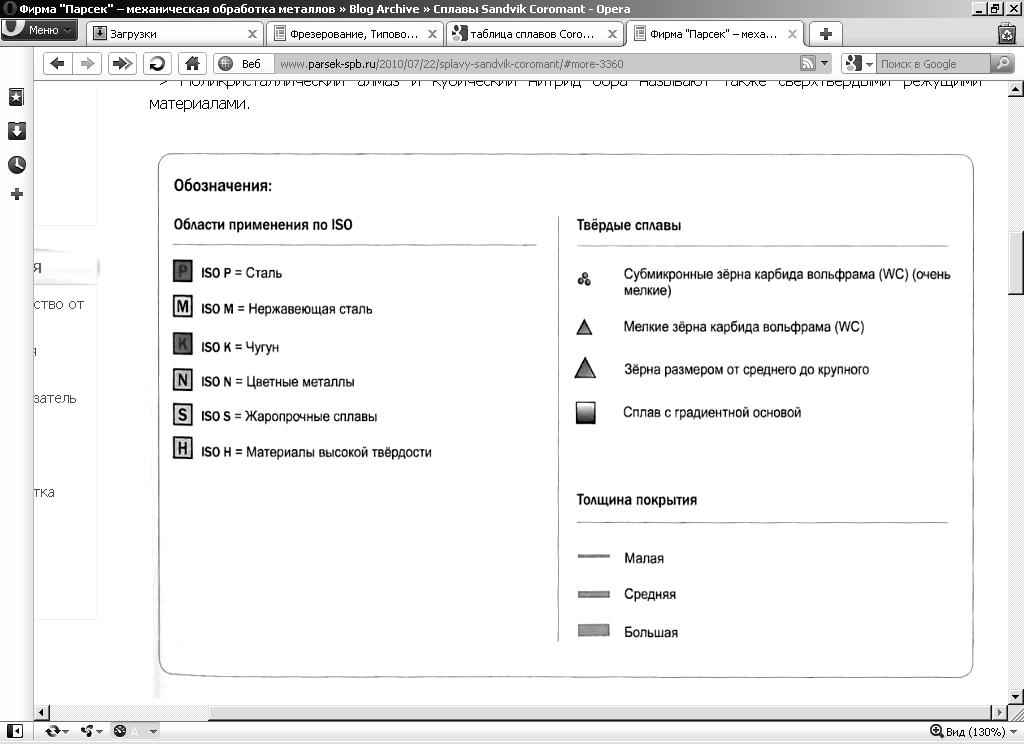Click the search magnifier button
1024x744 pixels.
point(1002,63)
